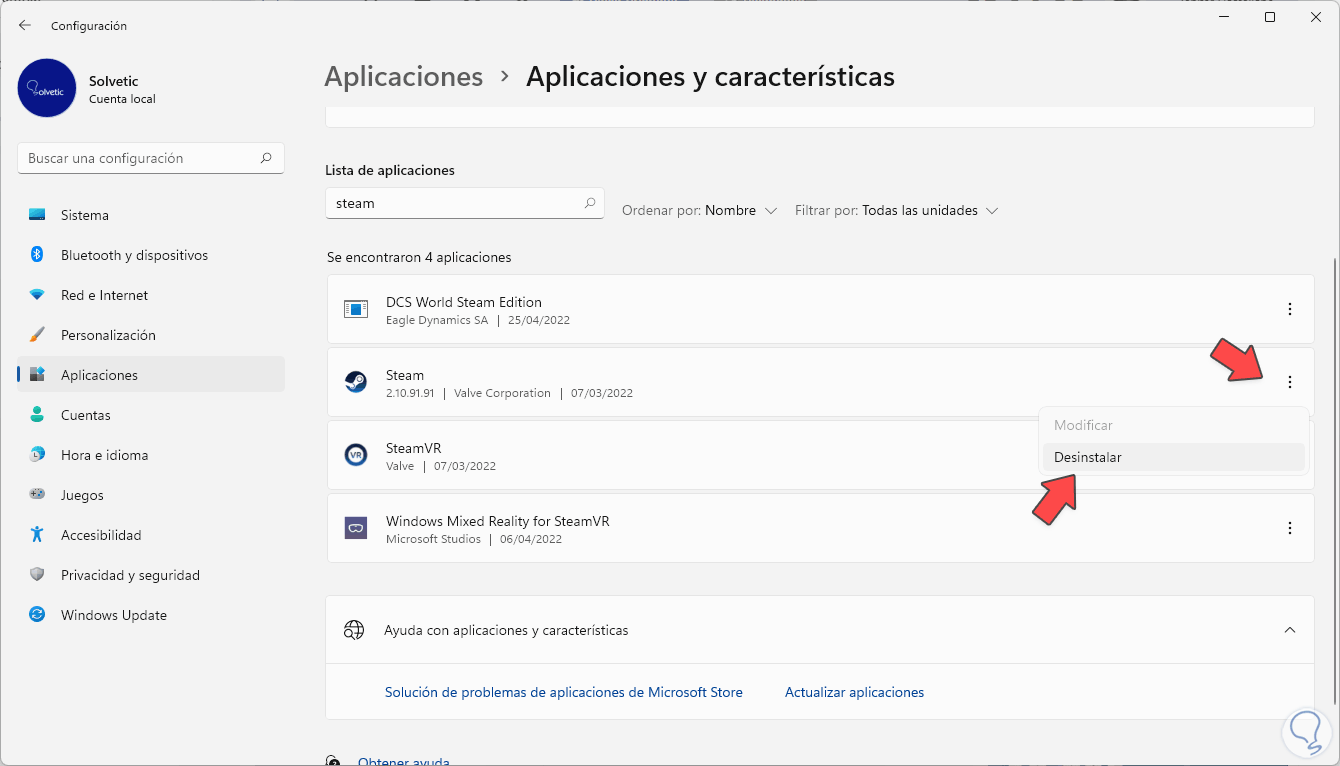Go to the Juegos section
Image resolution: width=1340 pixels, height=766 pixels.
point(151,495)
